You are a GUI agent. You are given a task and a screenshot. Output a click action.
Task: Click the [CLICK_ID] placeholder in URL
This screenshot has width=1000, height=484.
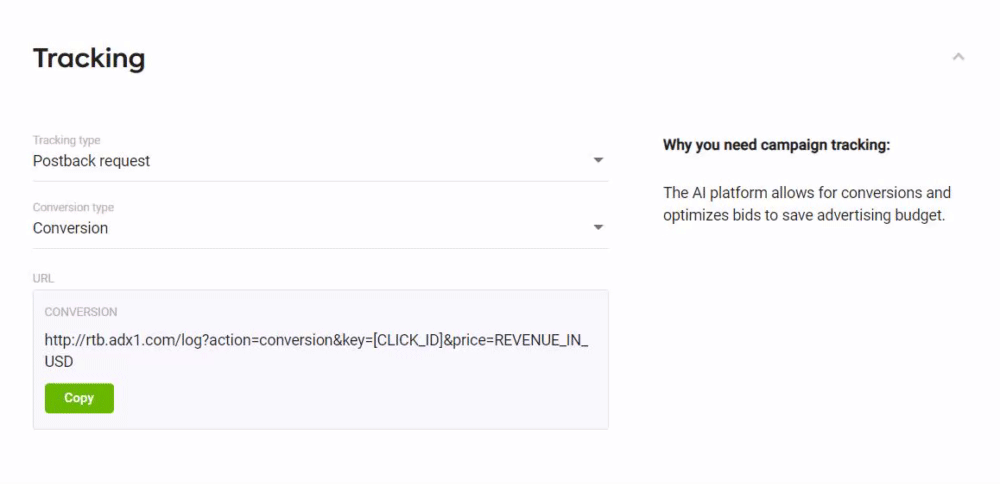(x=408, y=341)
